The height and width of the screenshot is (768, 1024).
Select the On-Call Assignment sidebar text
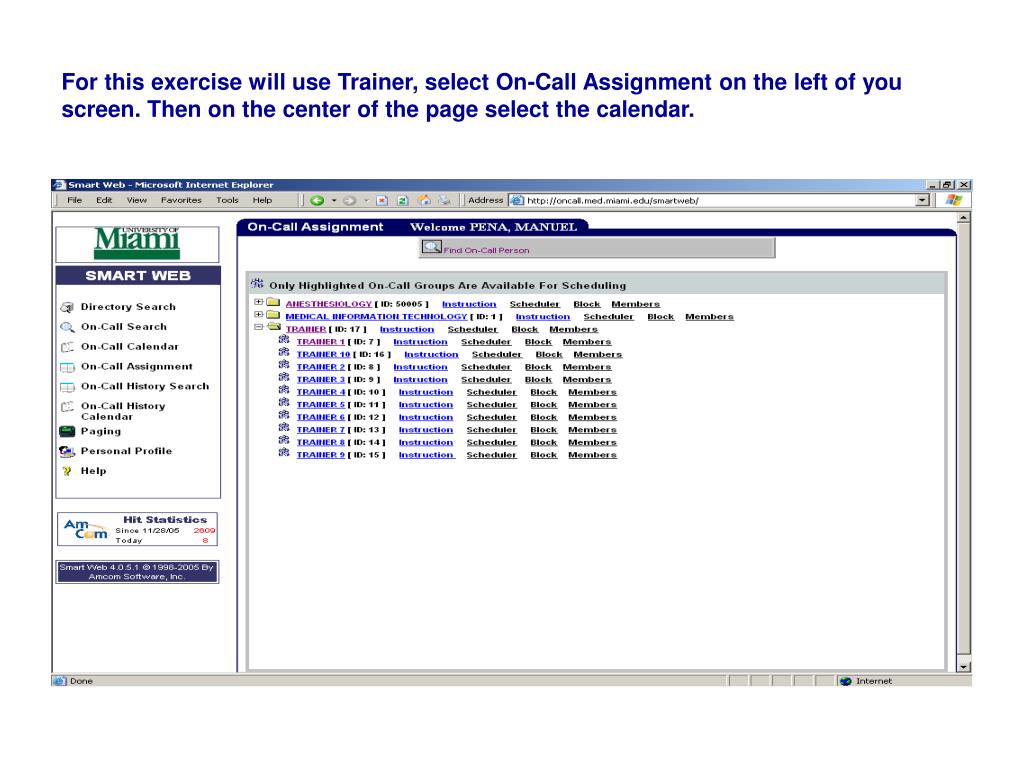click(136, 366)
